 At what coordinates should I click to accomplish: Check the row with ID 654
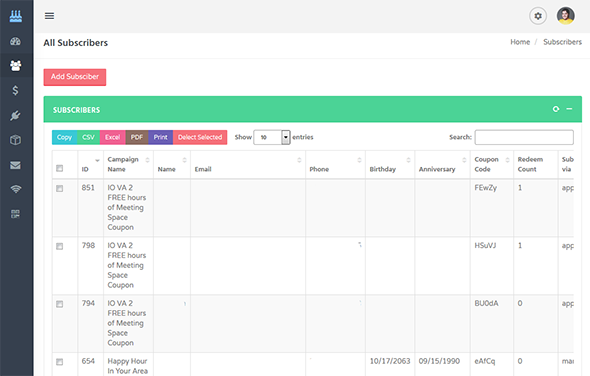59,362
